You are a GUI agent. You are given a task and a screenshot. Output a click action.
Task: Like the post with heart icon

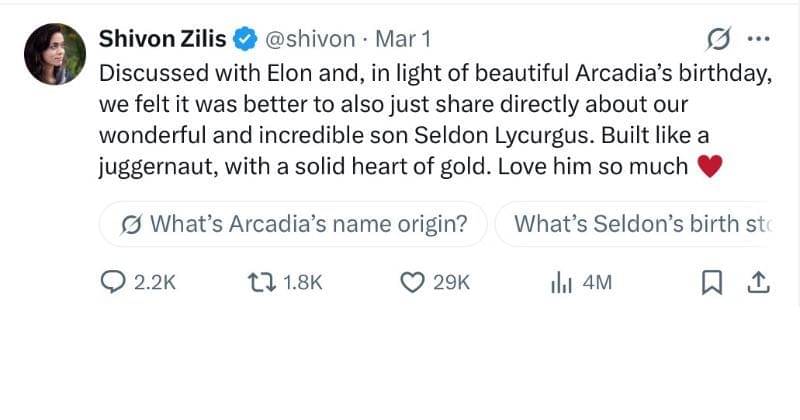pos(412,283)
